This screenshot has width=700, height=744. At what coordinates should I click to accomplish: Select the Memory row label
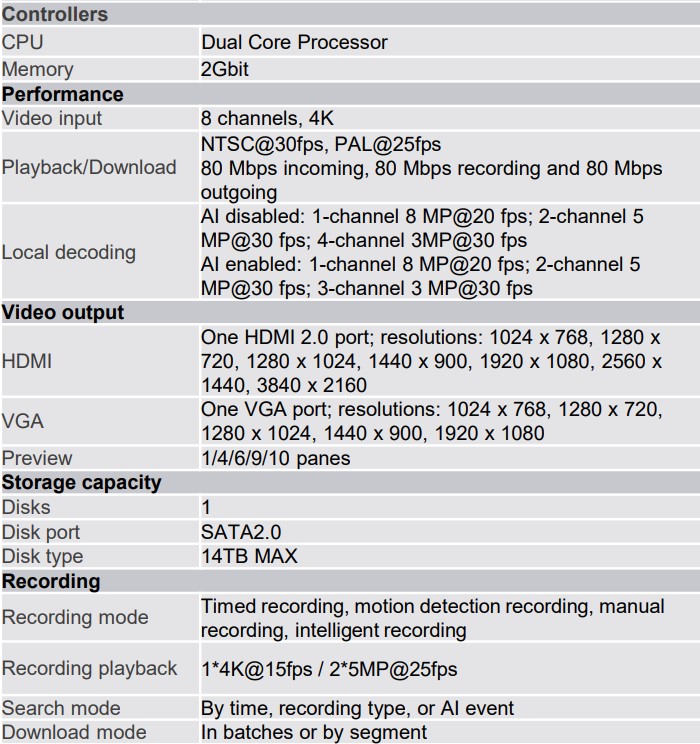(x=38, y=69)
